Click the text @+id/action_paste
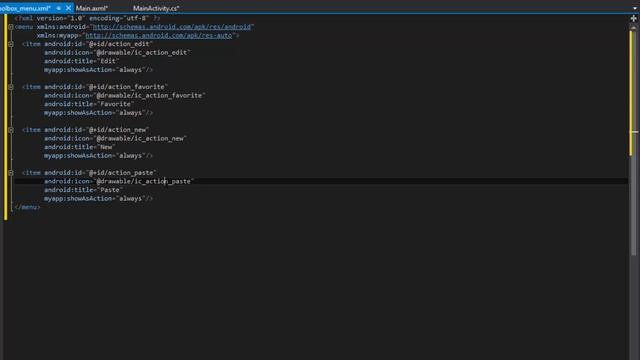Viewport: 640px width, 360px height. tap(122, 173)
